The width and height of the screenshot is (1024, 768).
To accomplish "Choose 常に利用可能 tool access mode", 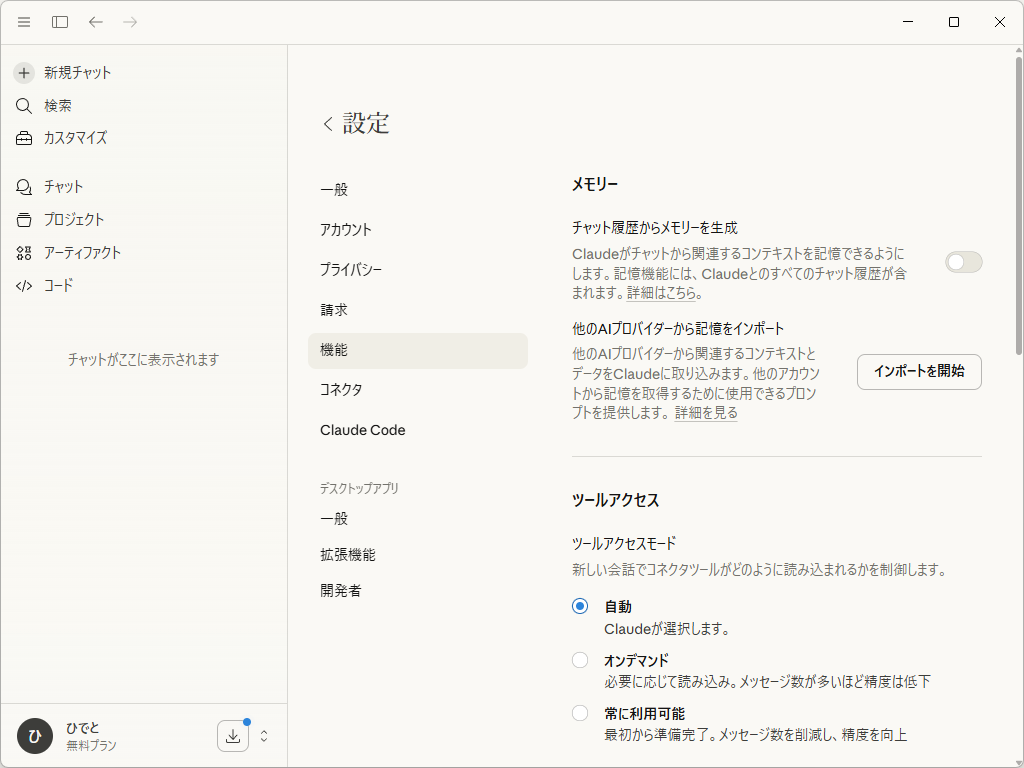I will coord(580,713).
